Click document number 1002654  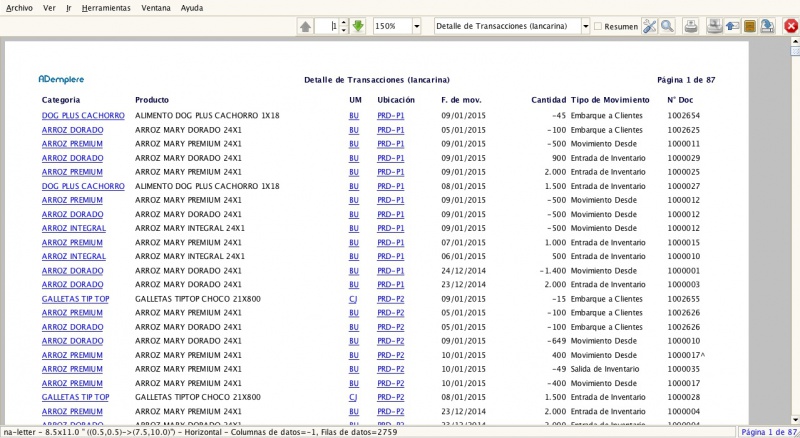684,116
